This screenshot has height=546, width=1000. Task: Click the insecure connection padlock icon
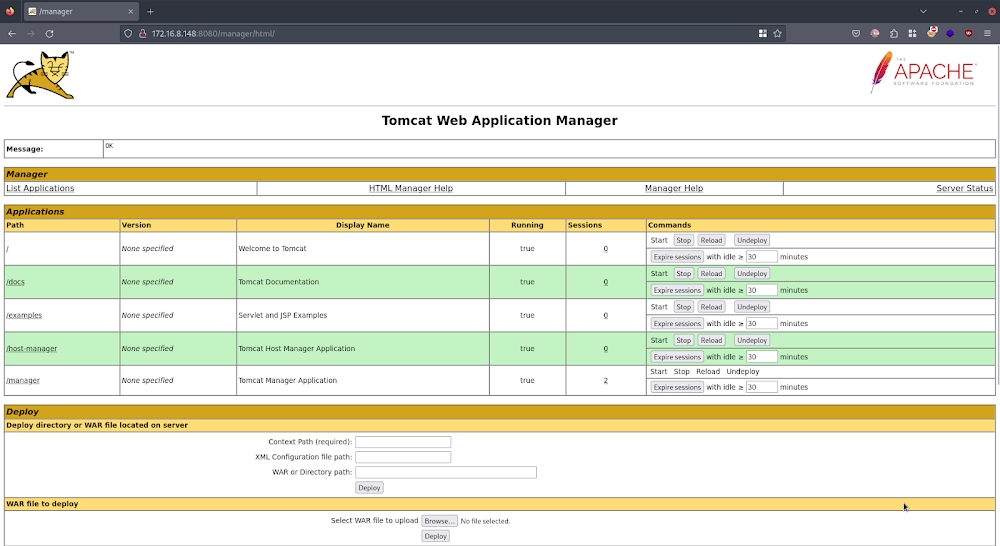click(142, 33)
